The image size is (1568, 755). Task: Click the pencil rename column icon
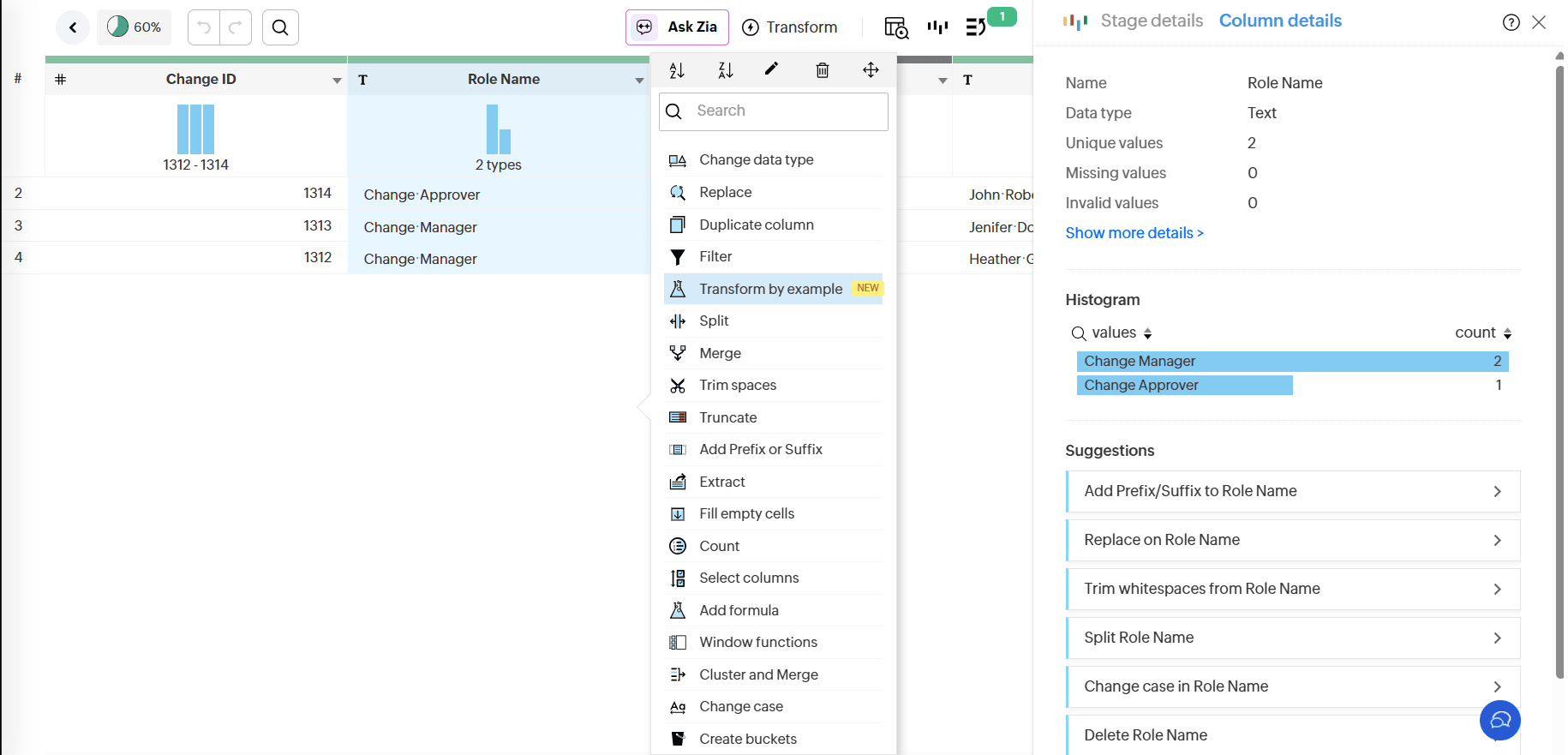tap(771, 69)
